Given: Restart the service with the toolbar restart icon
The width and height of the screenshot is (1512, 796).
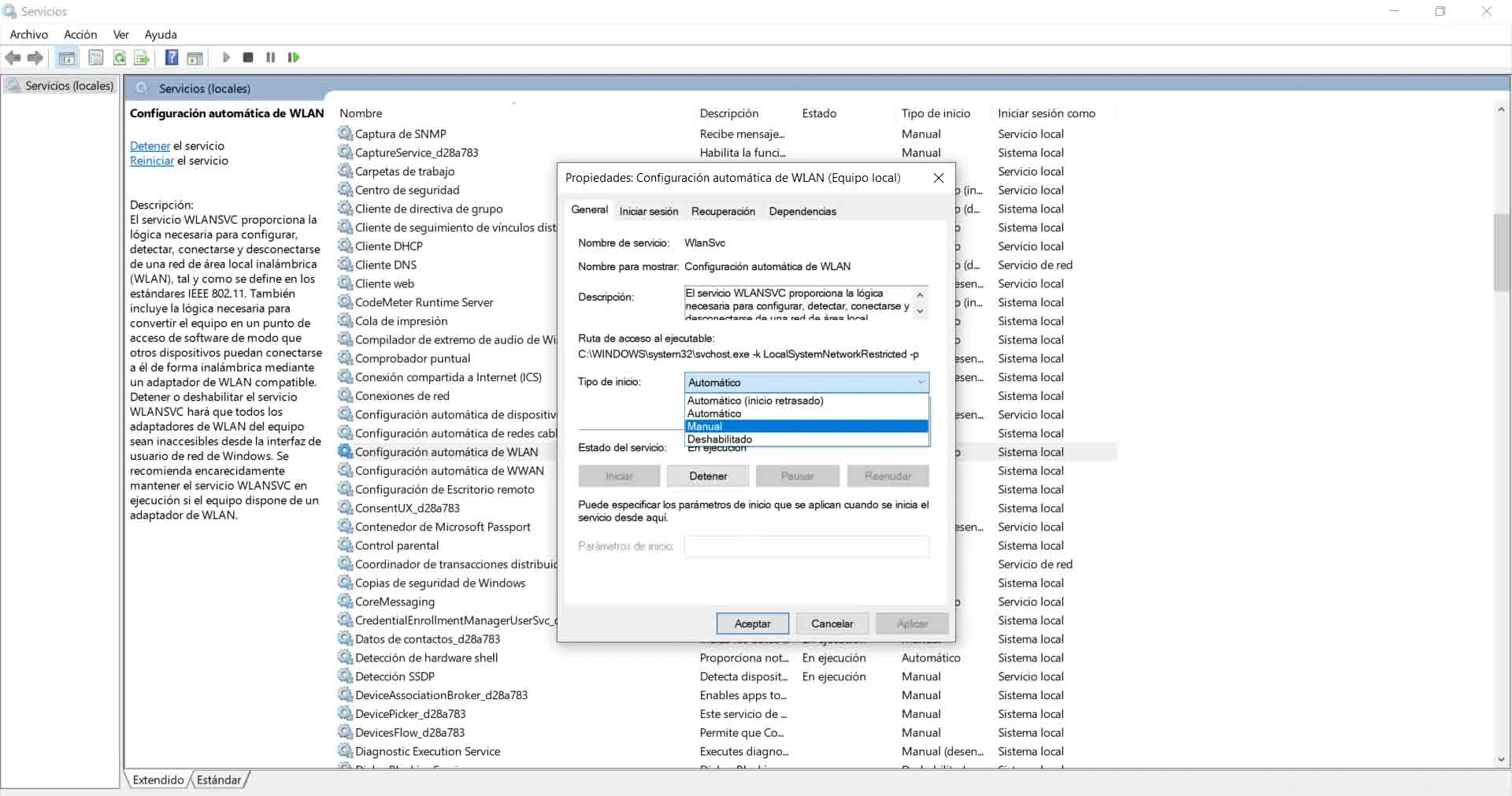Looking at the screenshot, I should 294,57.
